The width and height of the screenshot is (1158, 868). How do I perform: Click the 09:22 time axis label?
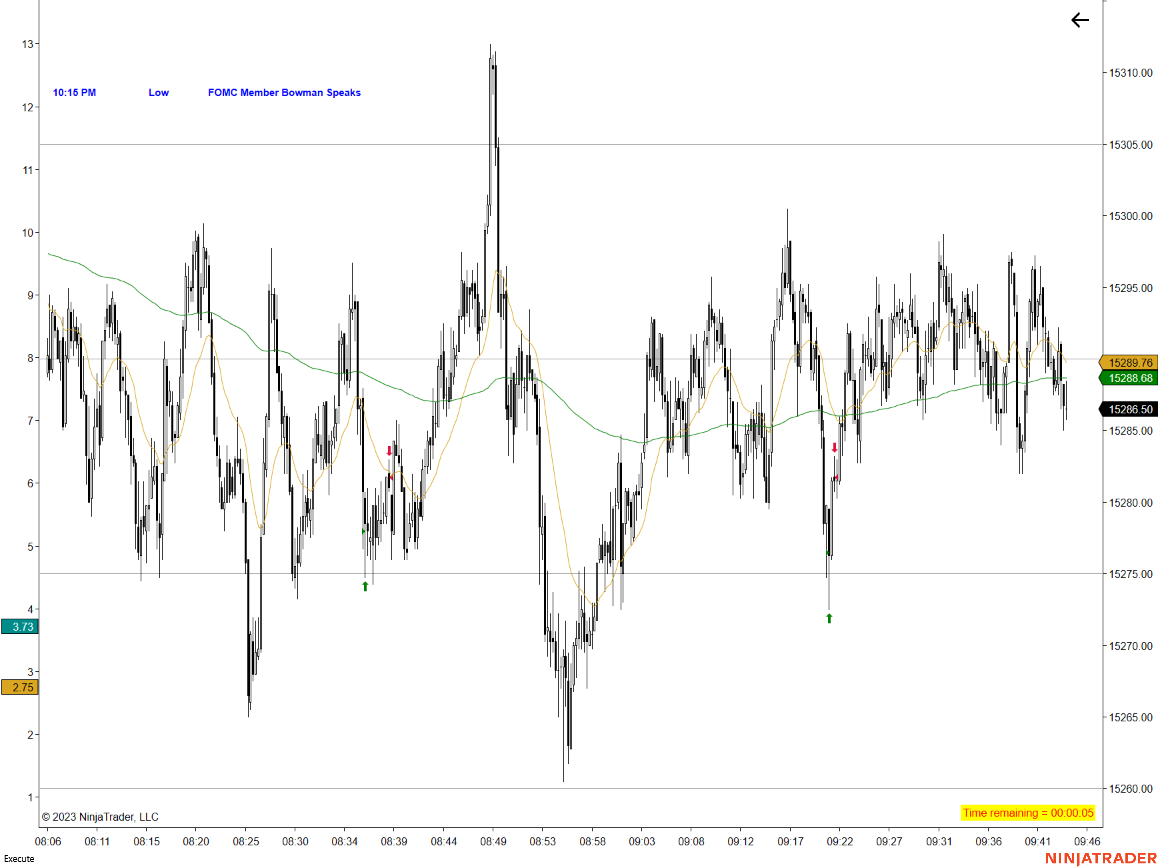840,841
